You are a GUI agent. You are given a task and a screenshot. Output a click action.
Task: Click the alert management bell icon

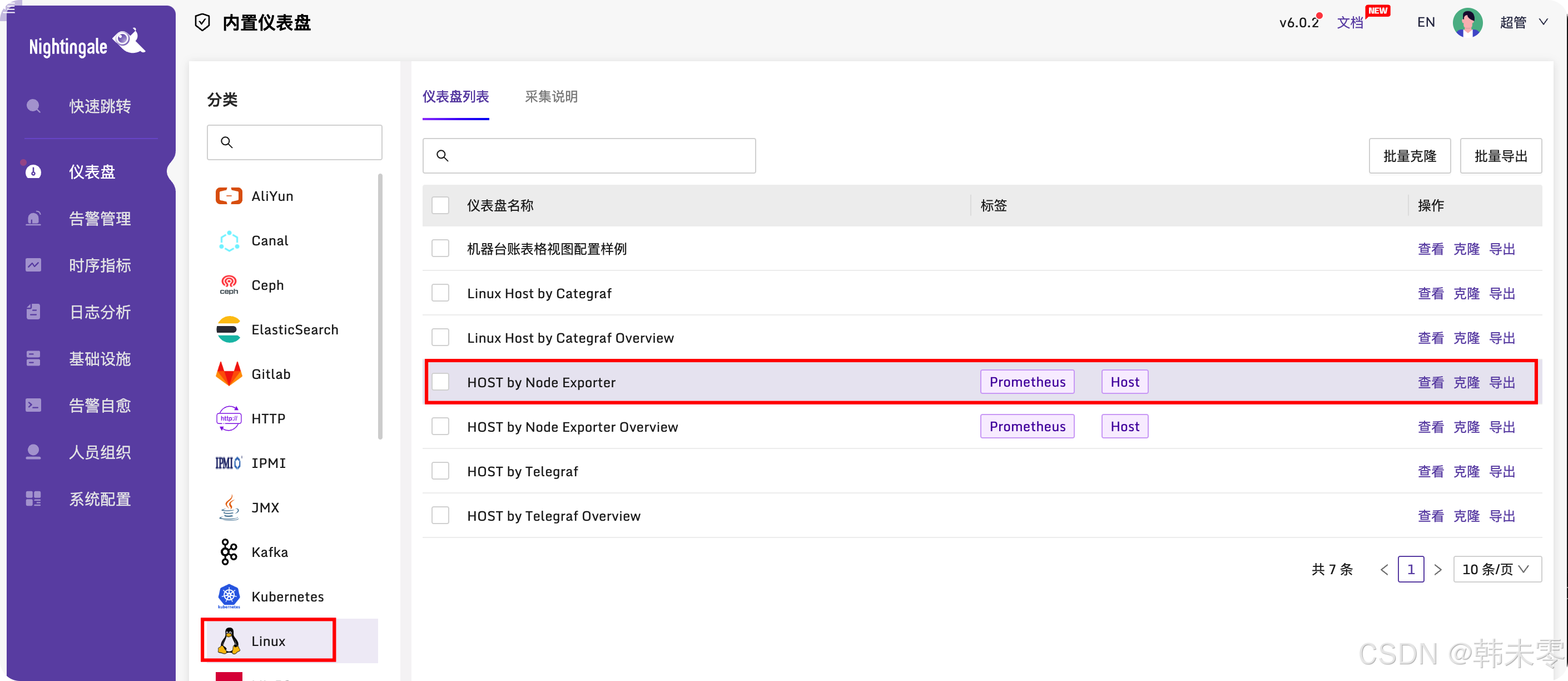(33, 218)
